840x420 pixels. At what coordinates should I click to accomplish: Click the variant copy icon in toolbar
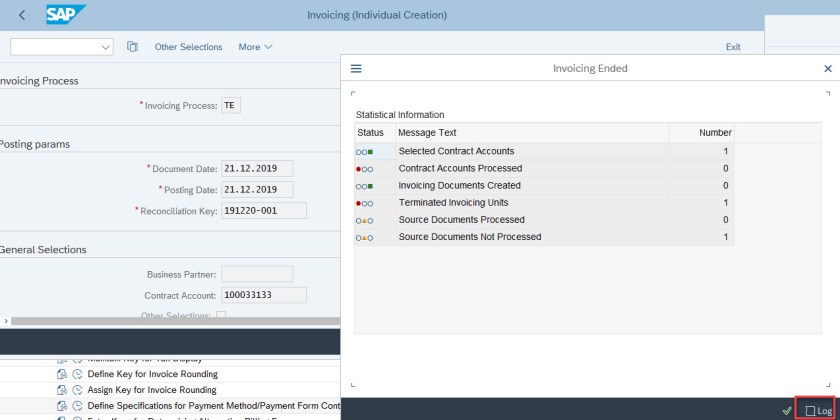(132, 47)
